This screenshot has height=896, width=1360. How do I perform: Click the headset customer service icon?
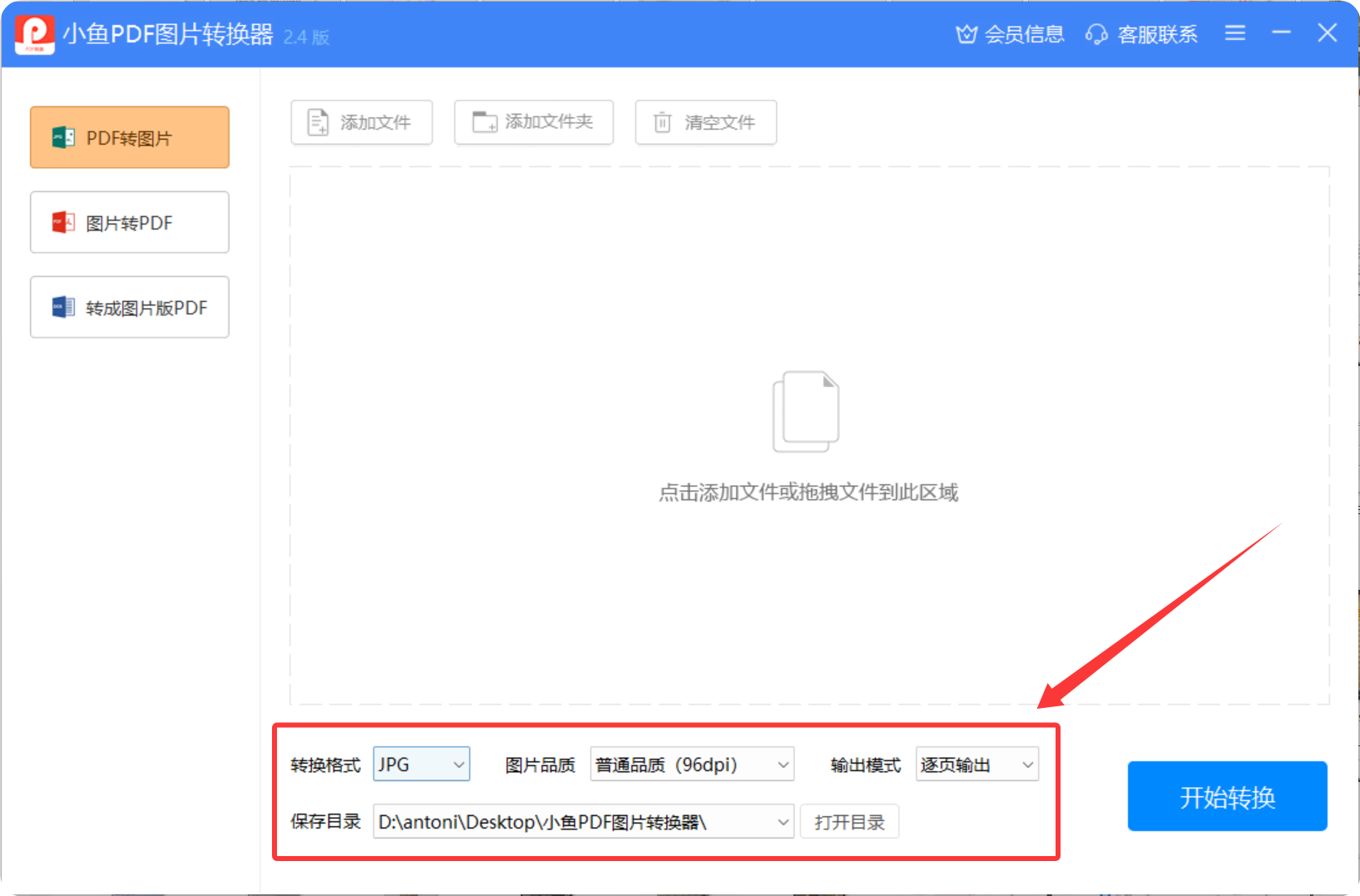click(1096, 34)
